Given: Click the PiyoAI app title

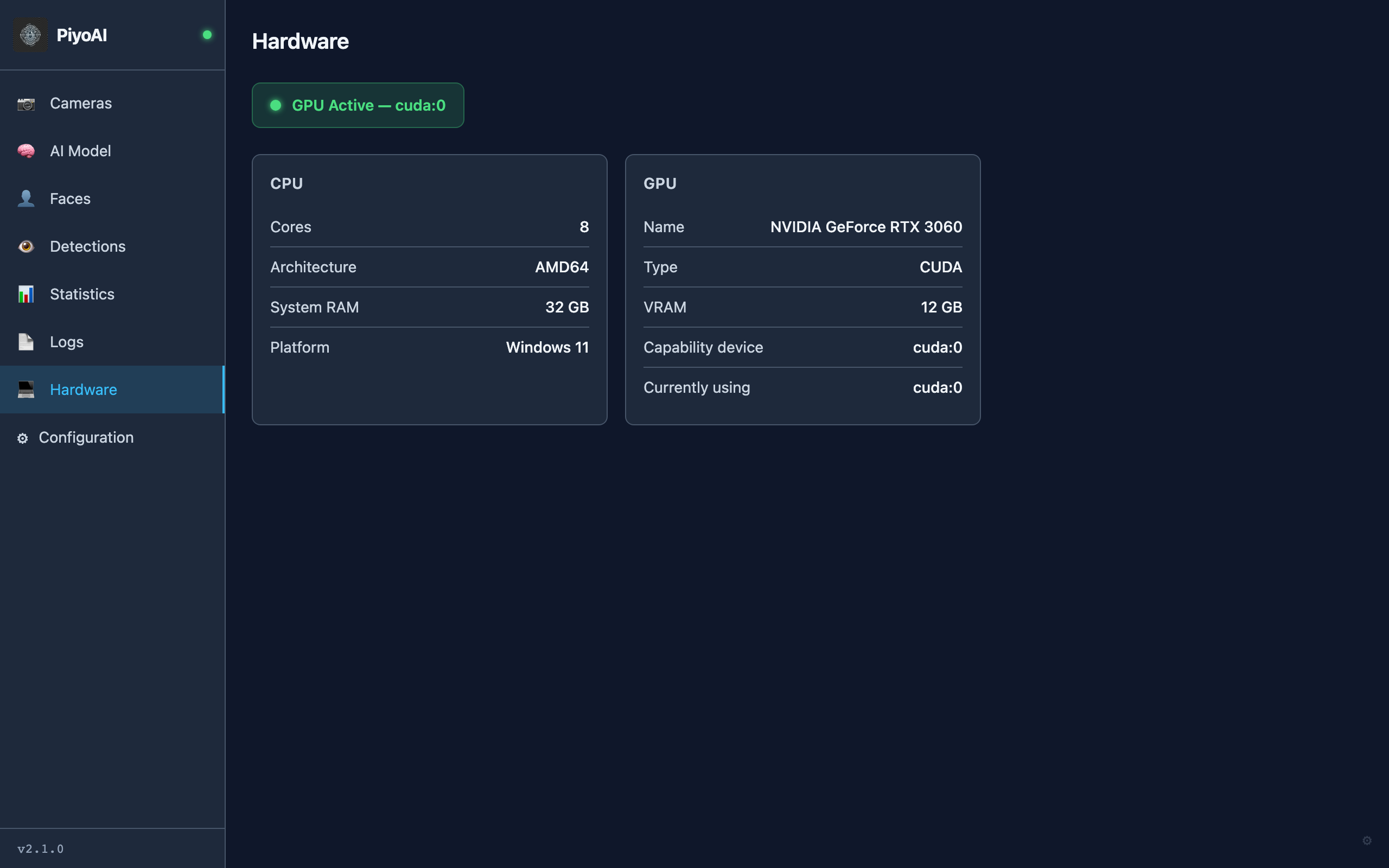Looking at the screenshot, I should (81, 35).
